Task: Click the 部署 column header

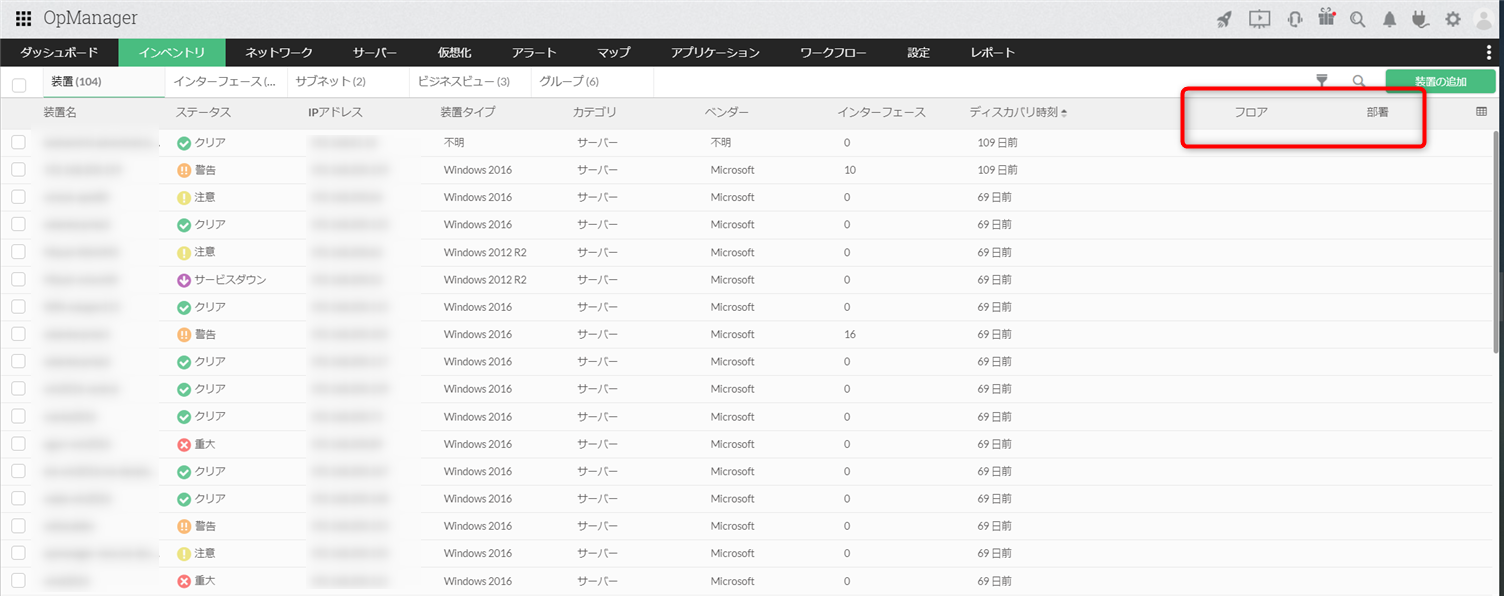Action: click(x=1377, y=112)
